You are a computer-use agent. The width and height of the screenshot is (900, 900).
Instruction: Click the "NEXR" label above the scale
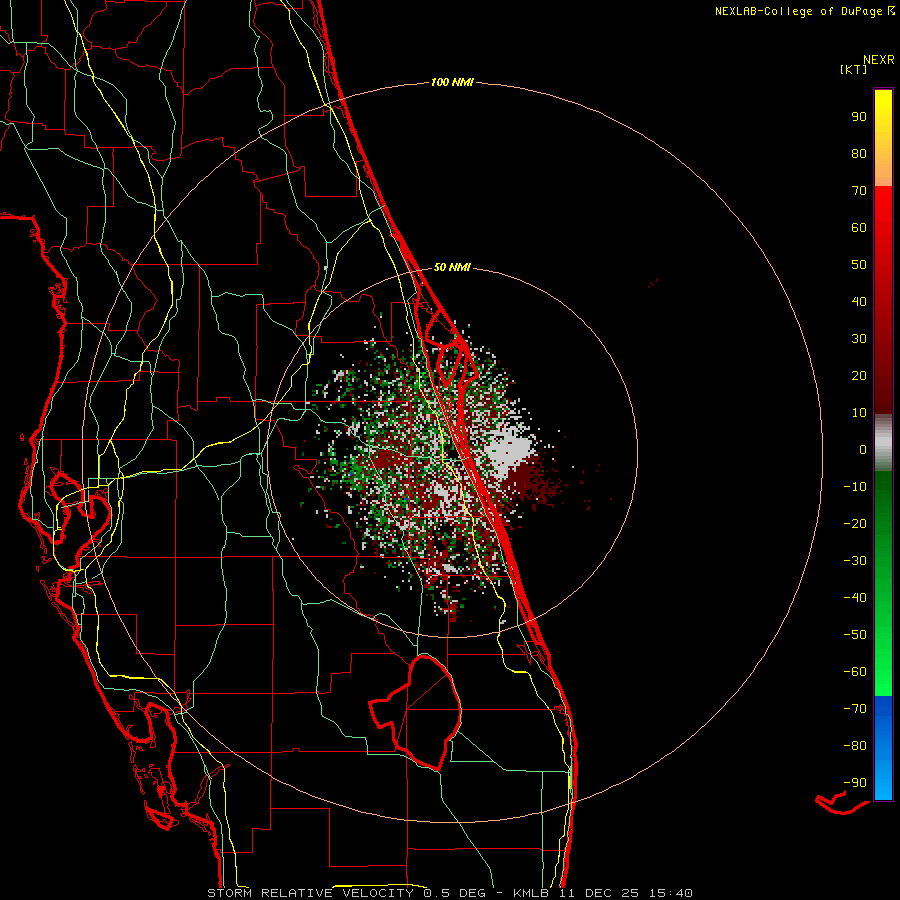point(879,60)
